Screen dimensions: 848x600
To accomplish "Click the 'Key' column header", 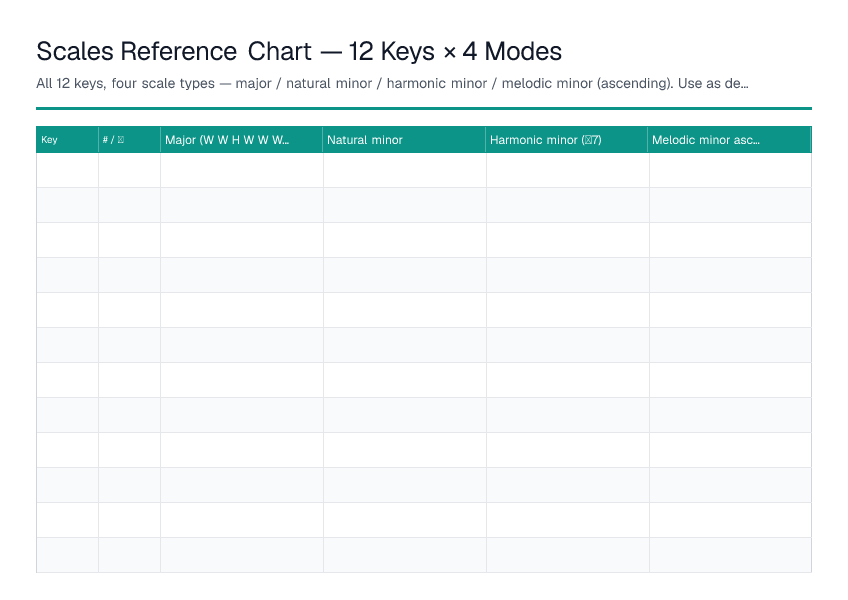I will (67, 140).
